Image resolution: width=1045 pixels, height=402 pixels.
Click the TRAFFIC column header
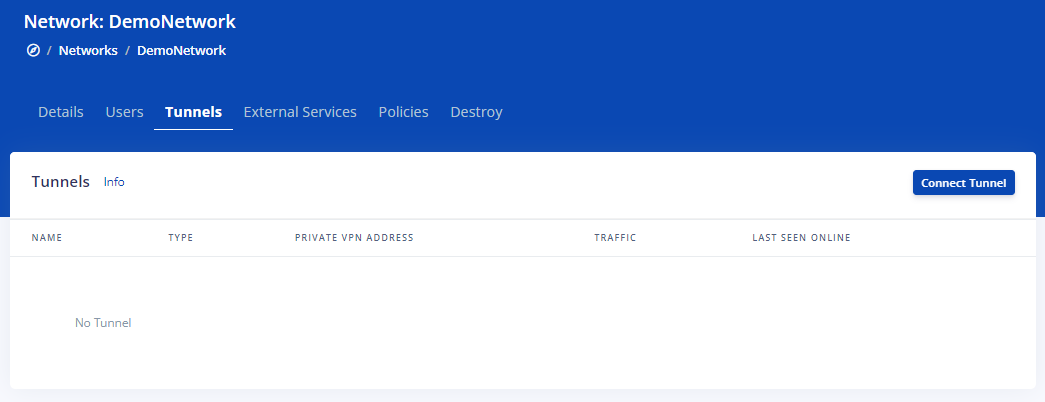coord(615,238)
